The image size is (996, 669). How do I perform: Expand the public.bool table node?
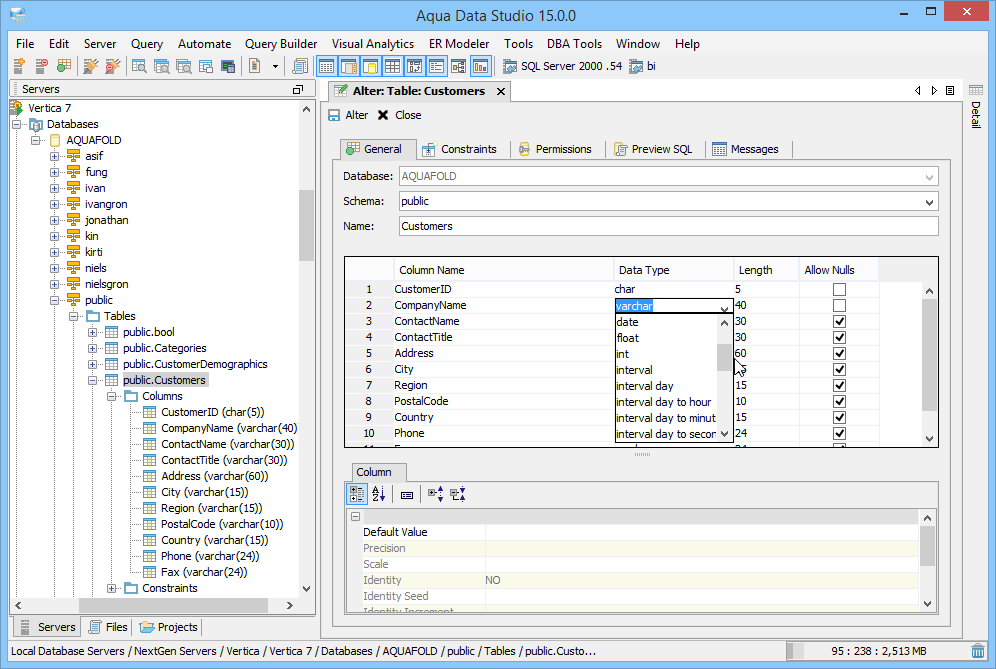(x=93, y=332)
